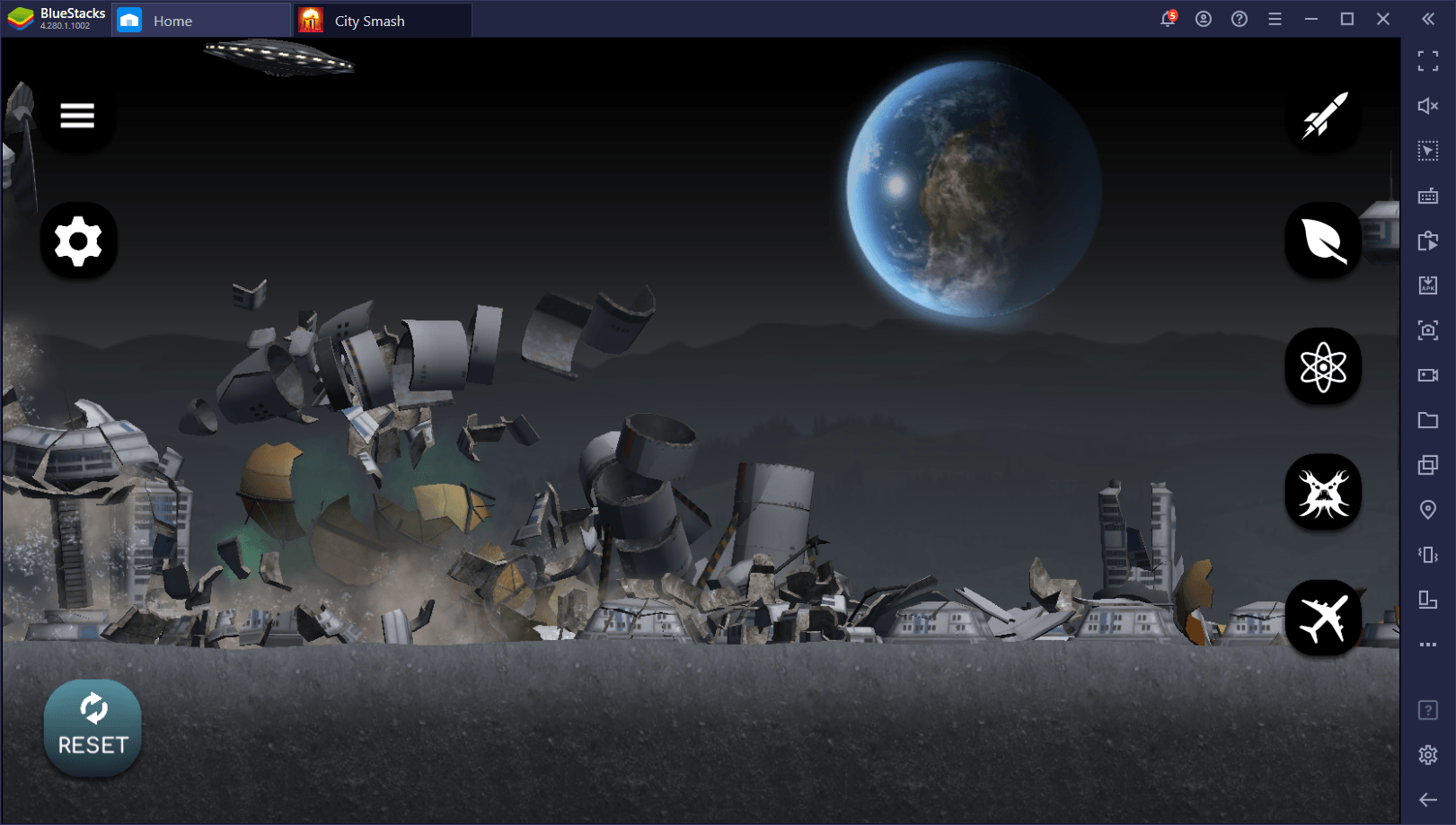The image size is (1456, 825).
Task: Select the missile weapon category
Action: (x=1323, y=115)
